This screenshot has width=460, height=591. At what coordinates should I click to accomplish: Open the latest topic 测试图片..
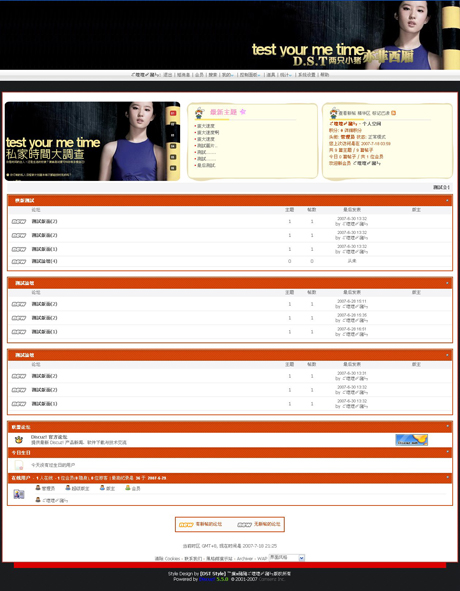click(x=207, y=146)
